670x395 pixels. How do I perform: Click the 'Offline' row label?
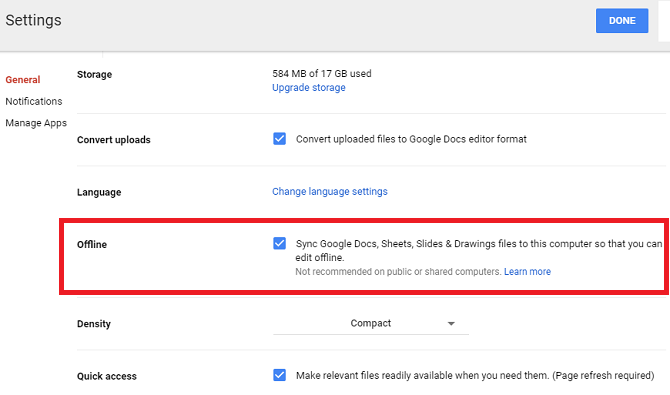pyautogui.click(x=92, y=245)
